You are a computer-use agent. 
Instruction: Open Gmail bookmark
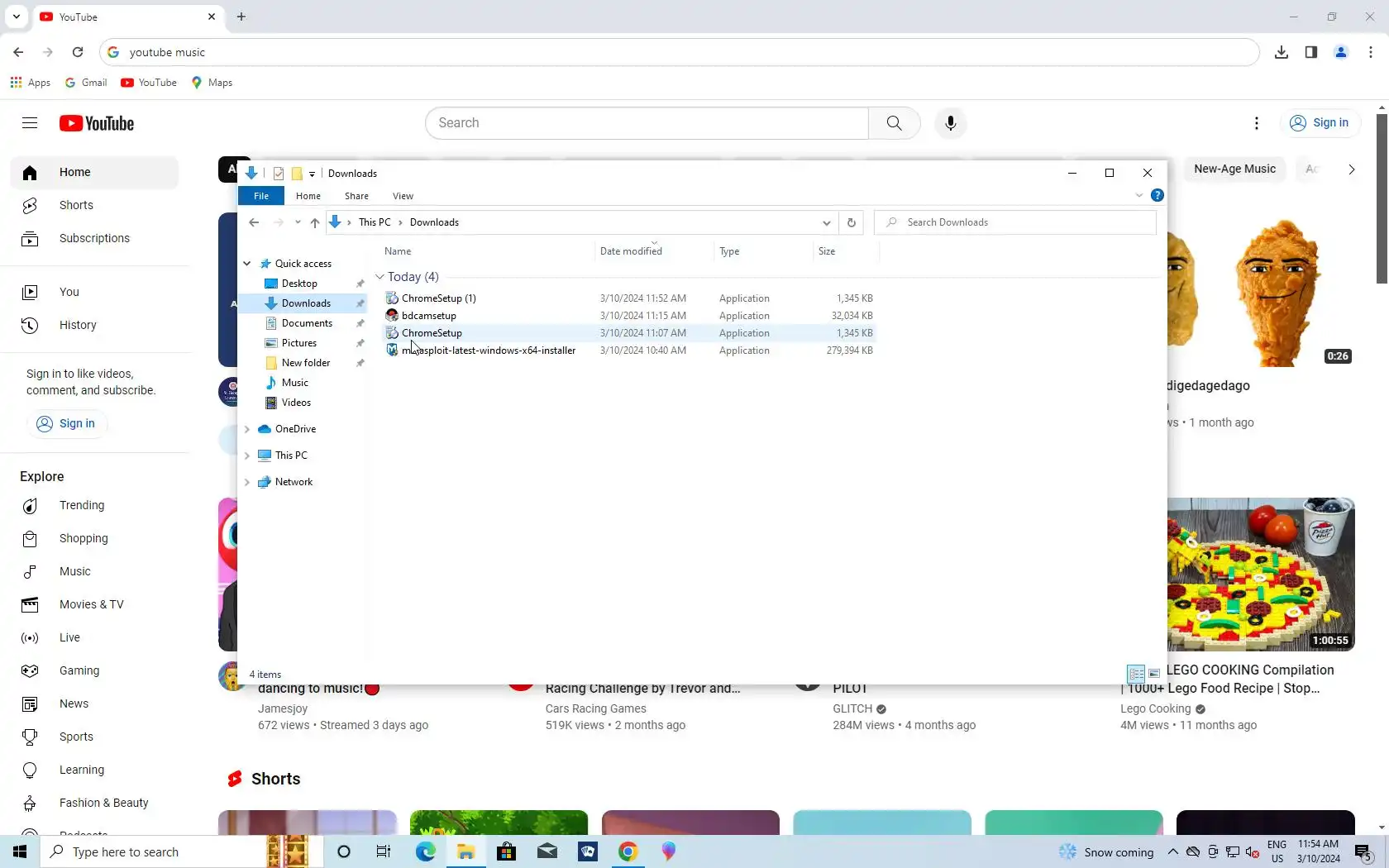[86, 83]
